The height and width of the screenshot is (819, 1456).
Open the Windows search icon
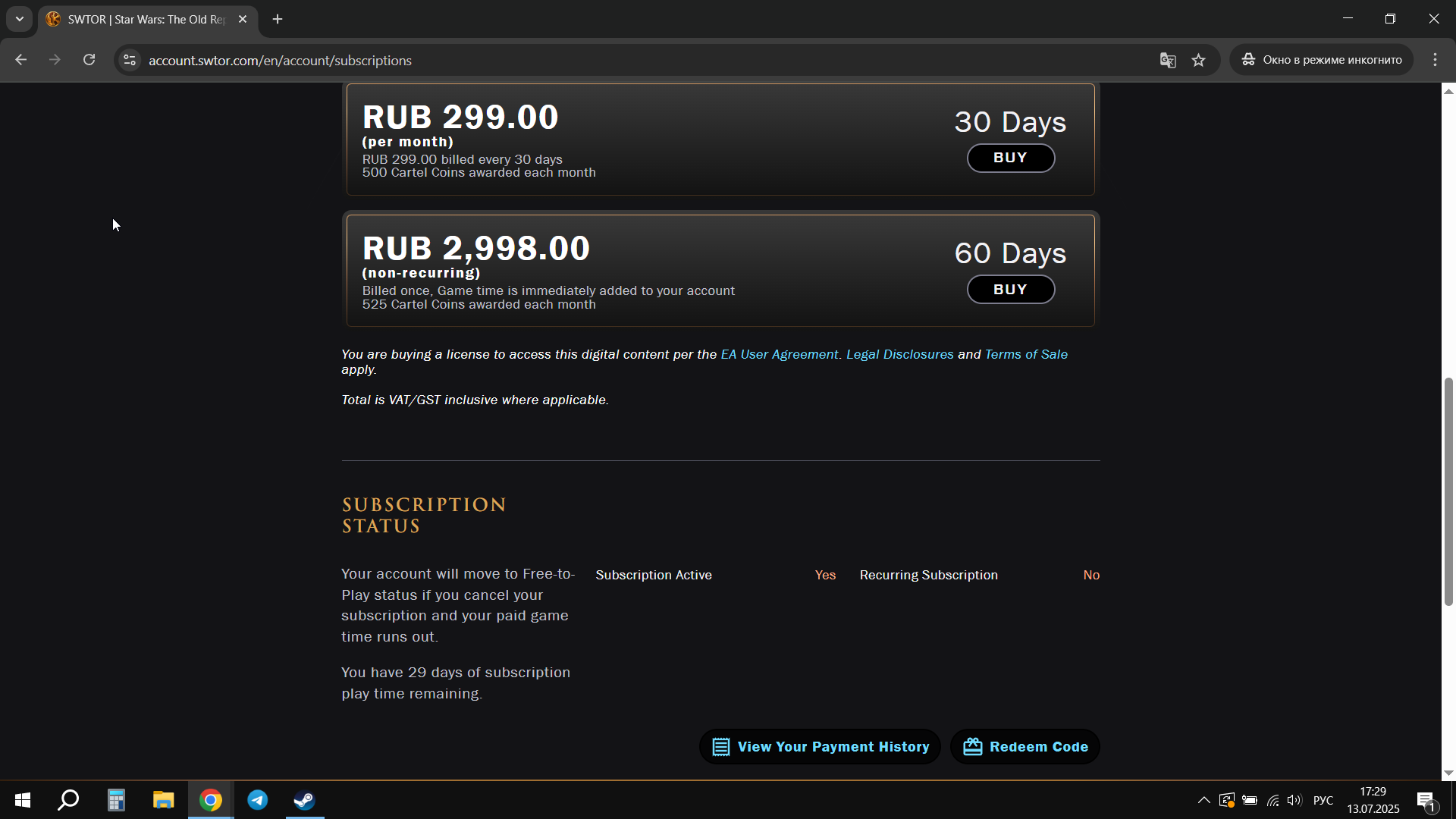click(69, 800)
